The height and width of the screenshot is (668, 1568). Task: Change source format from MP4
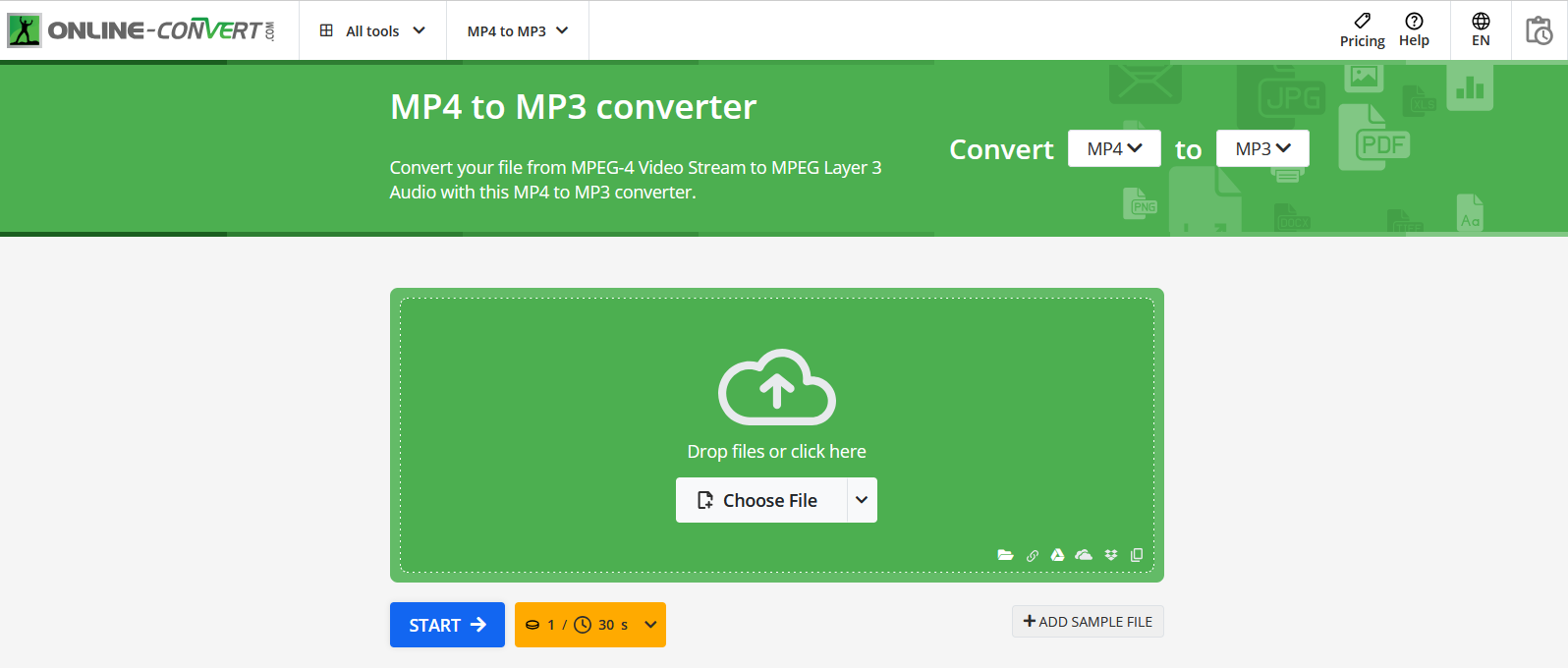[x=1114, y=148]
